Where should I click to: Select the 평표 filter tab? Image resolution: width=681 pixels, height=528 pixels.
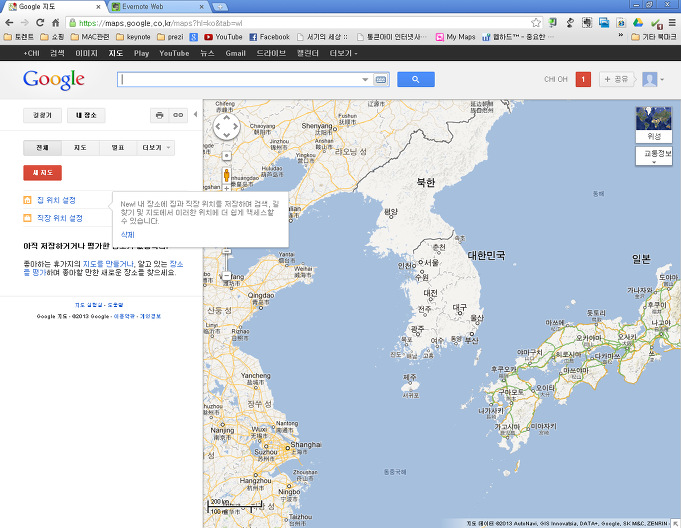coord(118,148)
